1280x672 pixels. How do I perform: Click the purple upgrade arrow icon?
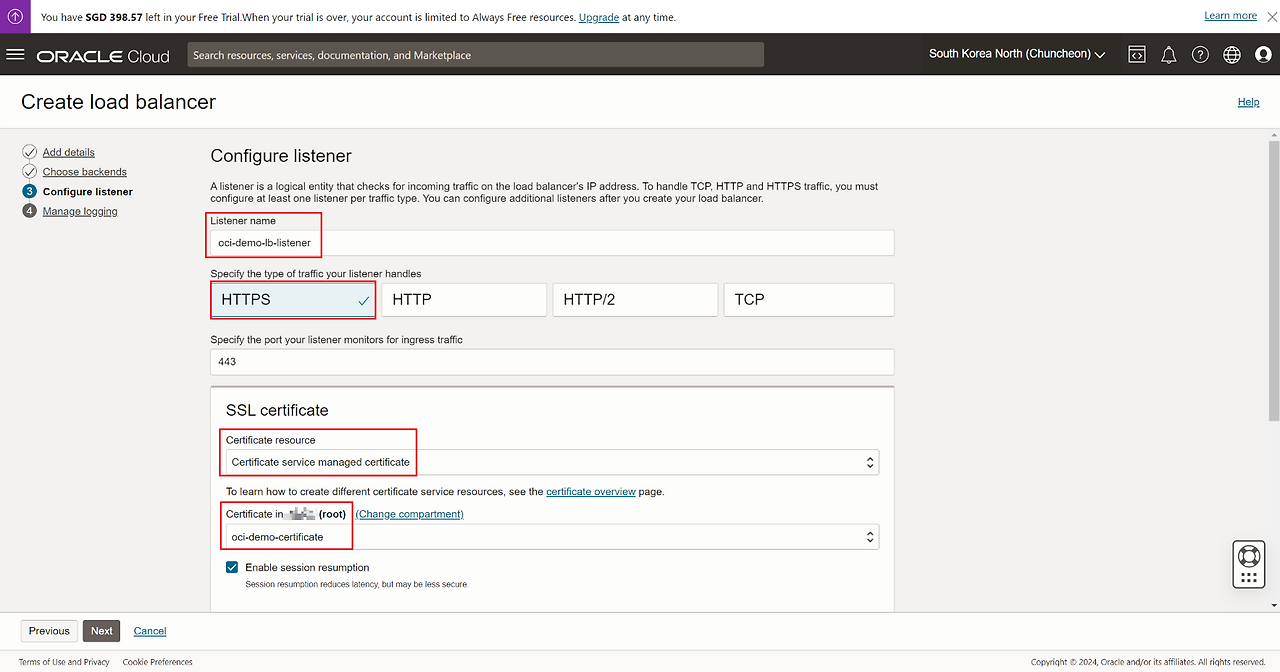15,17
